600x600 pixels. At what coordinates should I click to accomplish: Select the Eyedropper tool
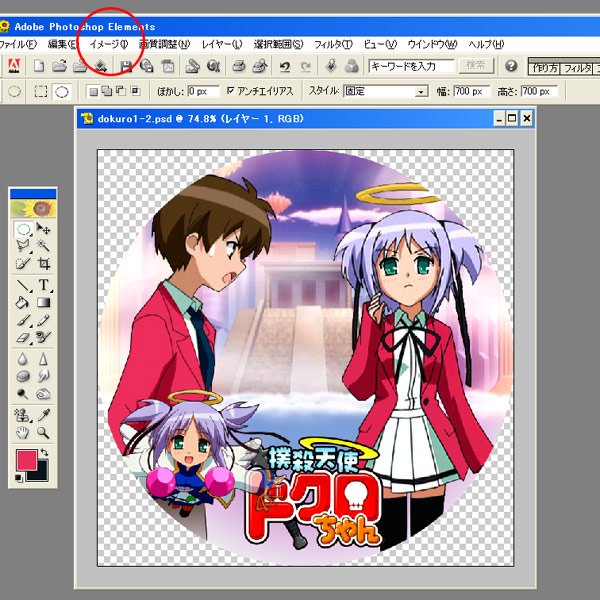[43, 415]
